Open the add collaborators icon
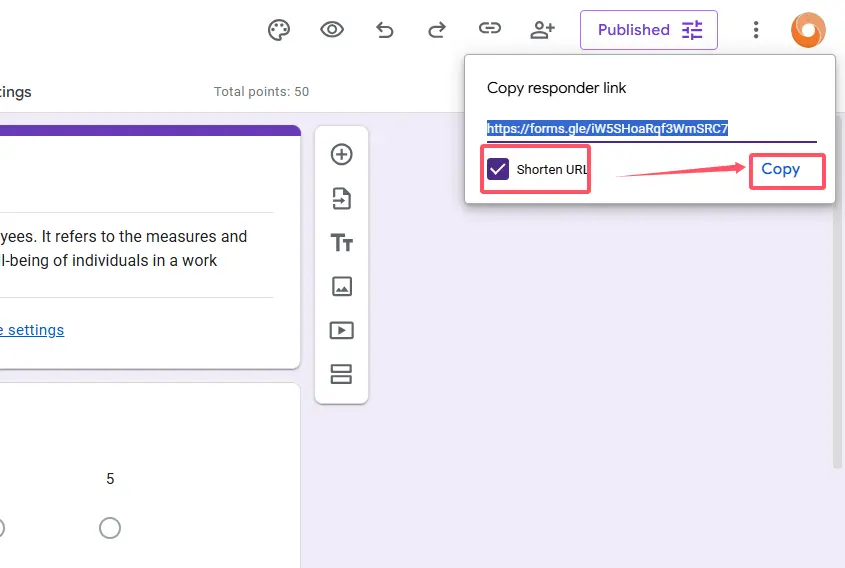Image resolution: width=845 pixels, height=568 pixels. click(x=542, y=30)
